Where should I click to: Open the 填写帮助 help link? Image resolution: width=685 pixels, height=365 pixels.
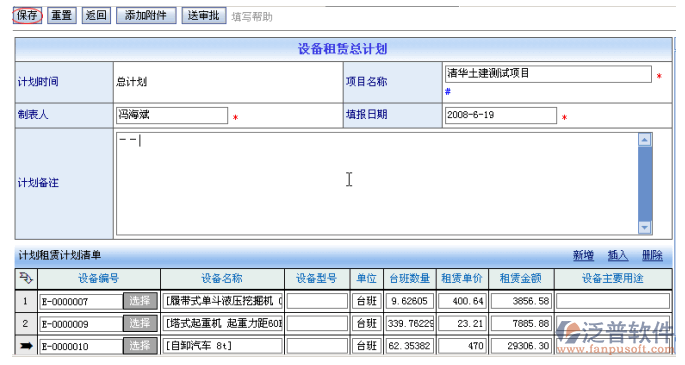[x=252, y=17]
